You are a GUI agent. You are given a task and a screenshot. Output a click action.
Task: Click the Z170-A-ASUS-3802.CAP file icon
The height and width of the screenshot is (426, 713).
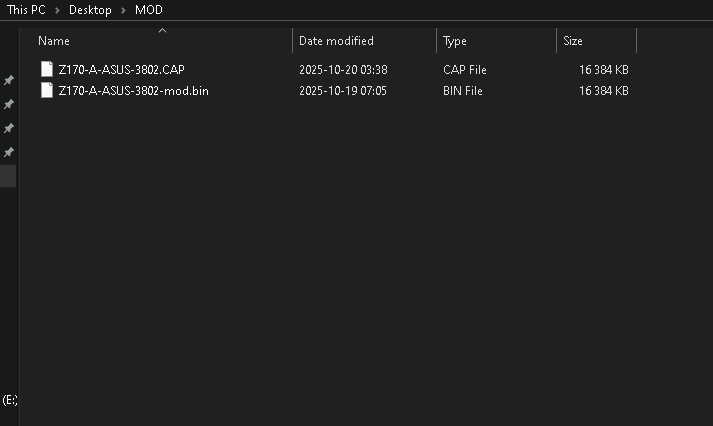tap(47, 69)
